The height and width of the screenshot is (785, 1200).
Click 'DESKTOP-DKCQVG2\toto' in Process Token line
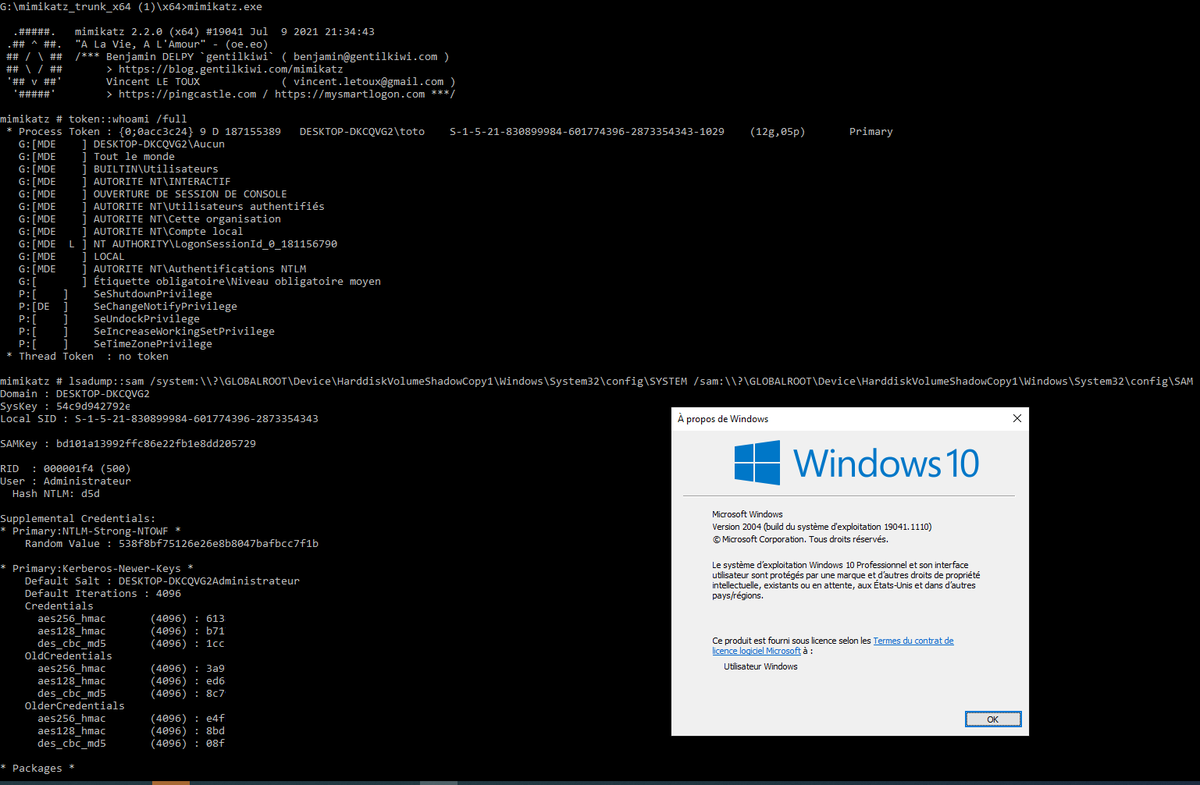[362, 132]
